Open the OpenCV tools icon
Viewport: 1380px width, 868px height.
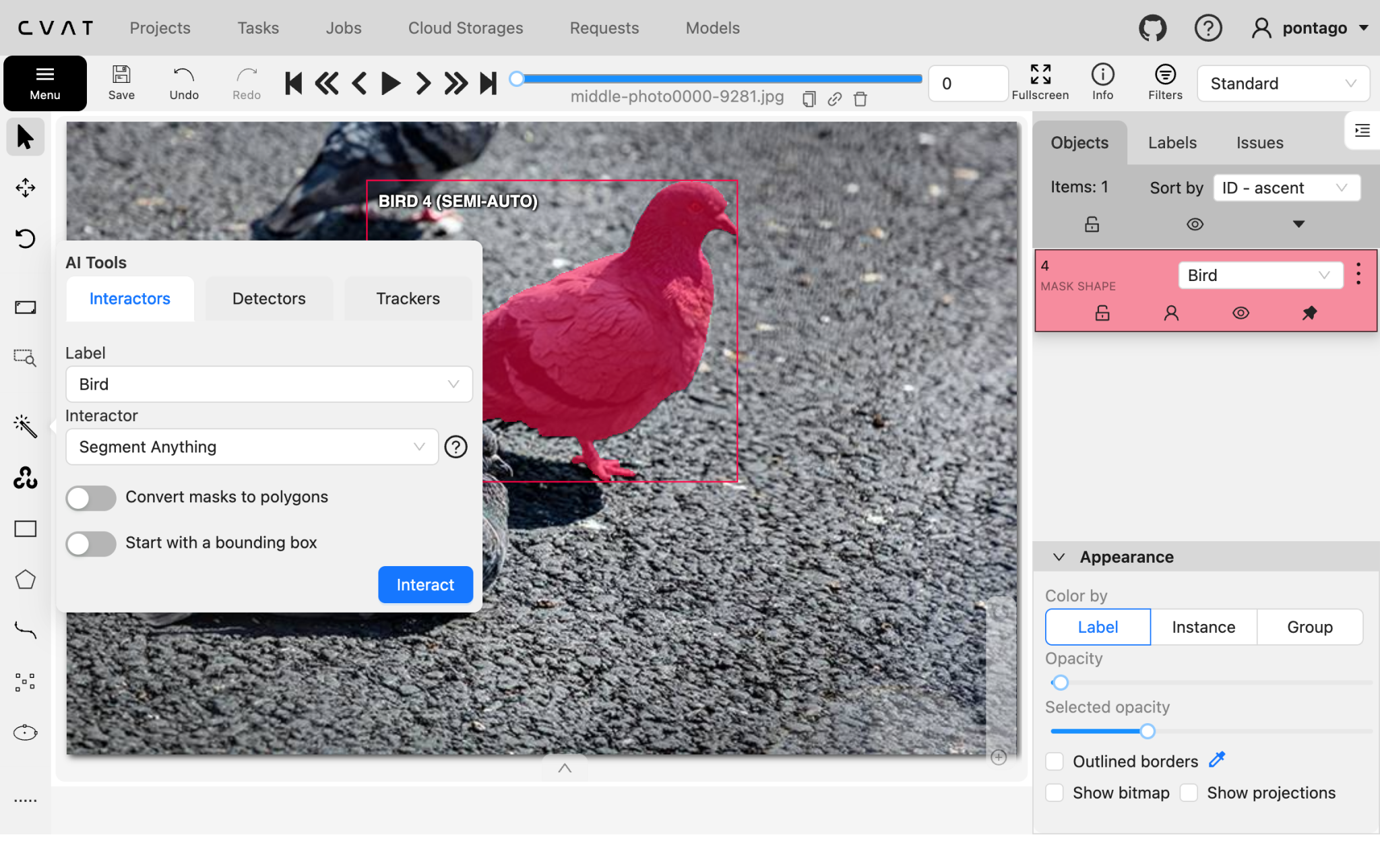click(x=25, y=478)
